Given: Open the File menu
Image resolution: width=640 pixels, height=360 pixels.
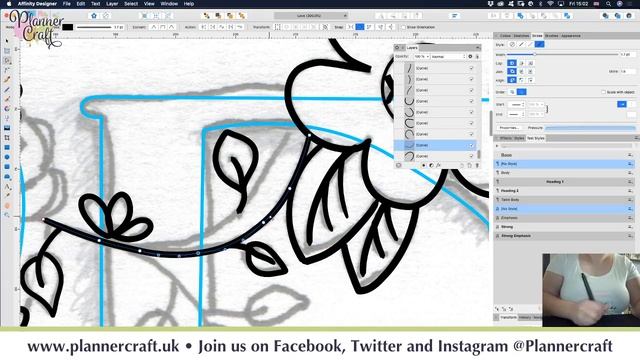Looking at the screenshot, I should pyautogui.click(x=66, y=4).
